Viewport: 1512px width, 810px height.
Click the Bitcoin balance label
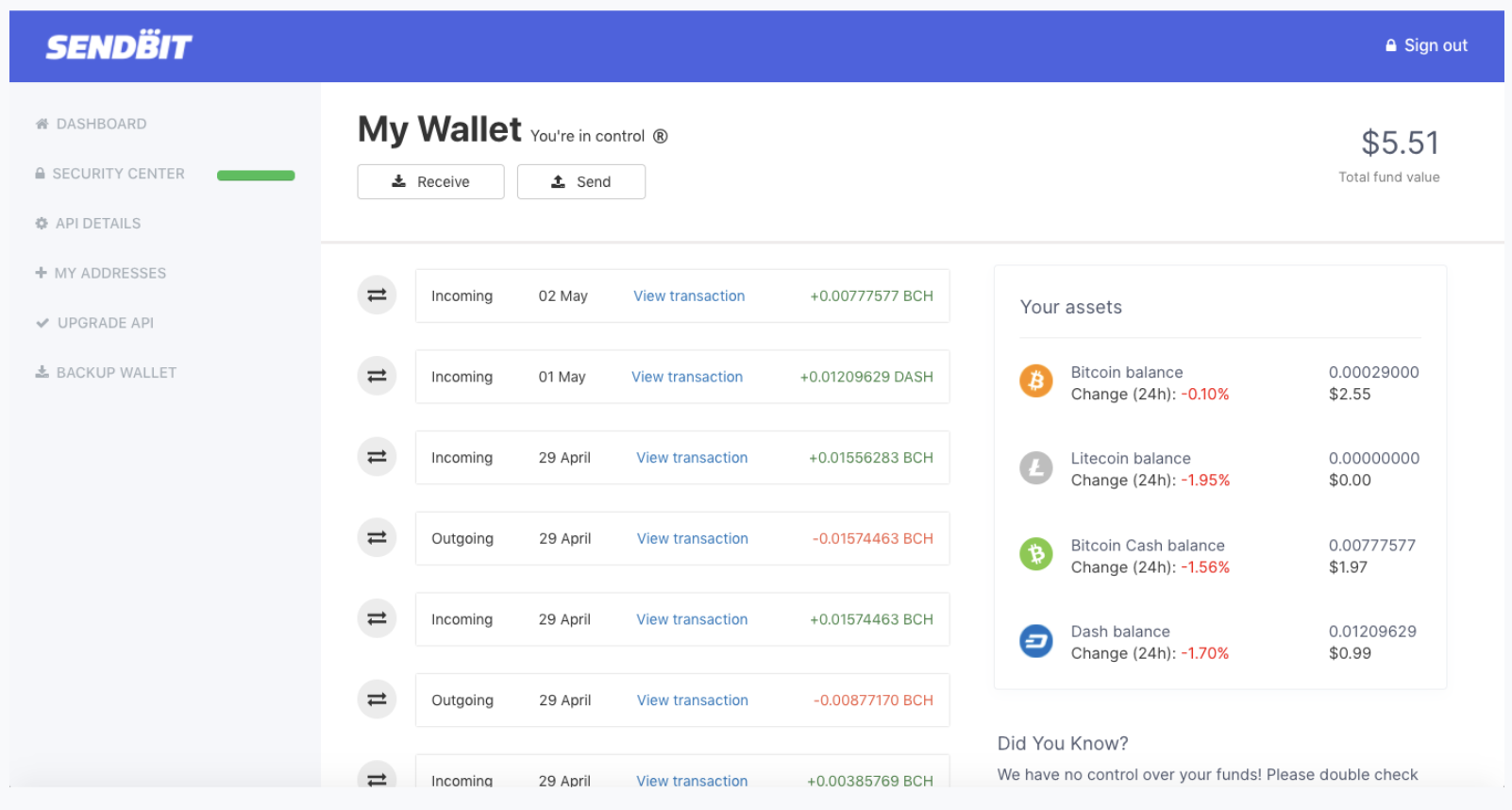pyautogui.click(x=1127, y=372)
